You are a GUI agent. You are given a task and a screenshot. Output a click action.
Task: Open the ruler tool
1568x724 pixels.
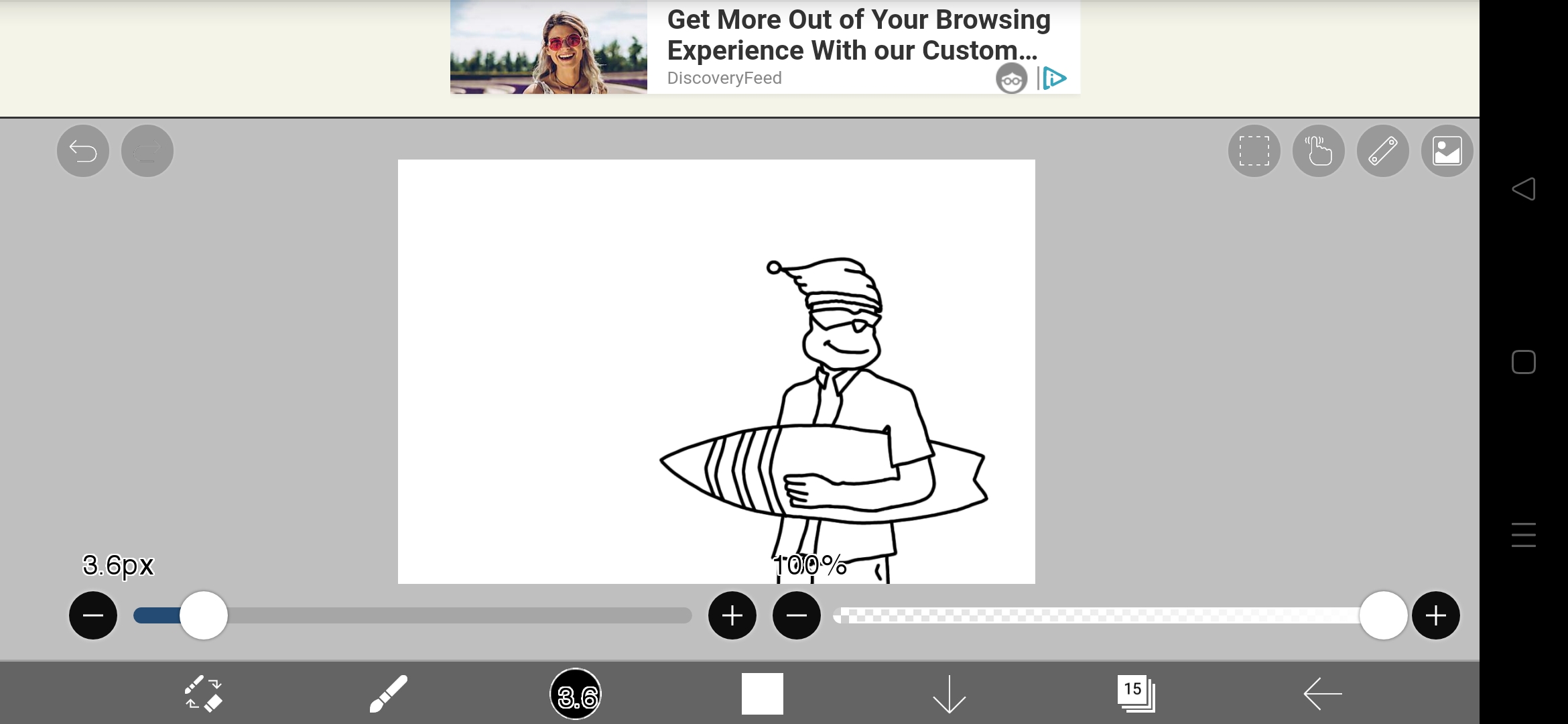[1382, 151]
